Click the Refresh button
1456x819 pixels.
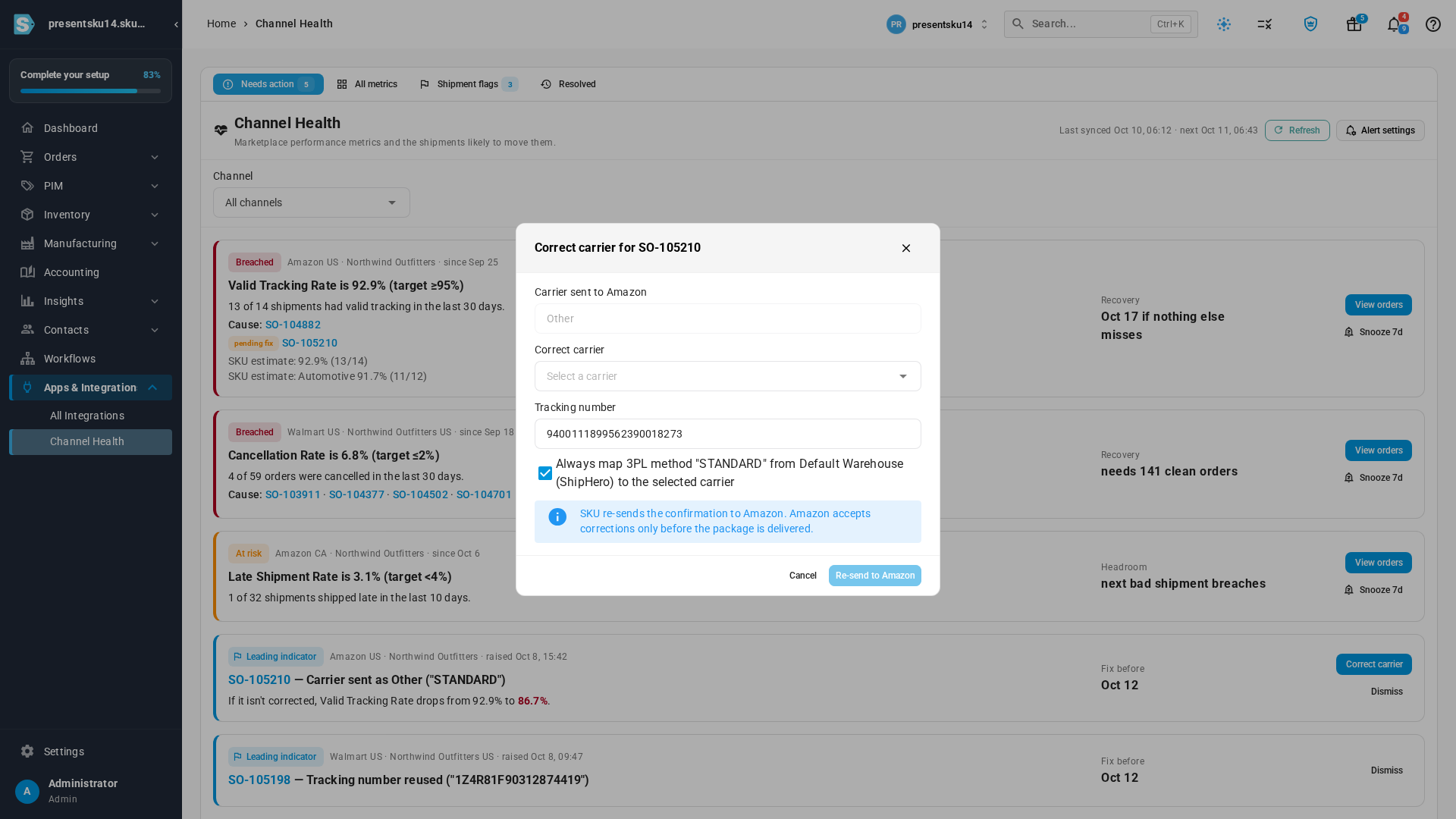(x=1297, y=130)
